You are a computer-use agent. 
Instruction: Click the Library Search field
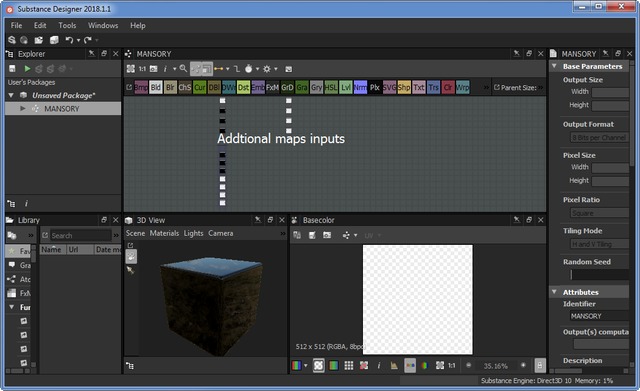[x=80, y=235]
